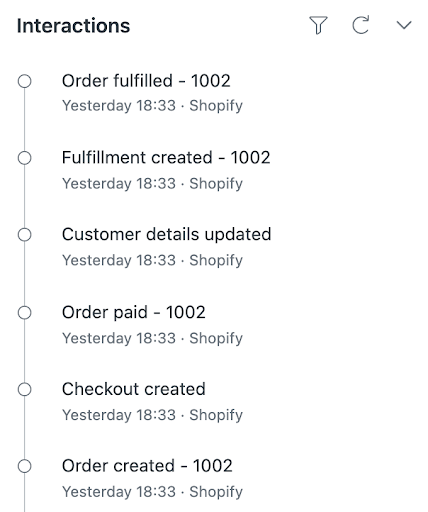Click the timestamp under Order fulfilled
The image size is (428, 512).
point(119,106)
